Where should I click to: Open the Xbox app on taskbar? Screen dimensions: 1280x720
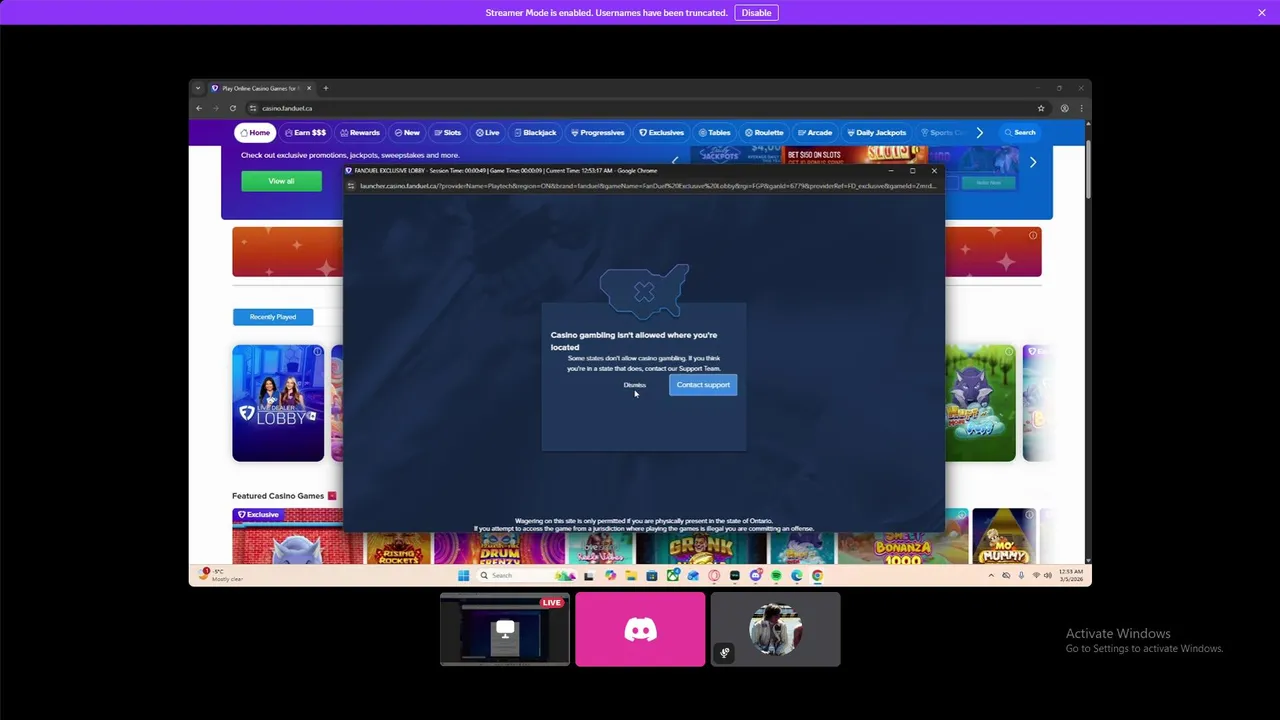tap(673, 575)
